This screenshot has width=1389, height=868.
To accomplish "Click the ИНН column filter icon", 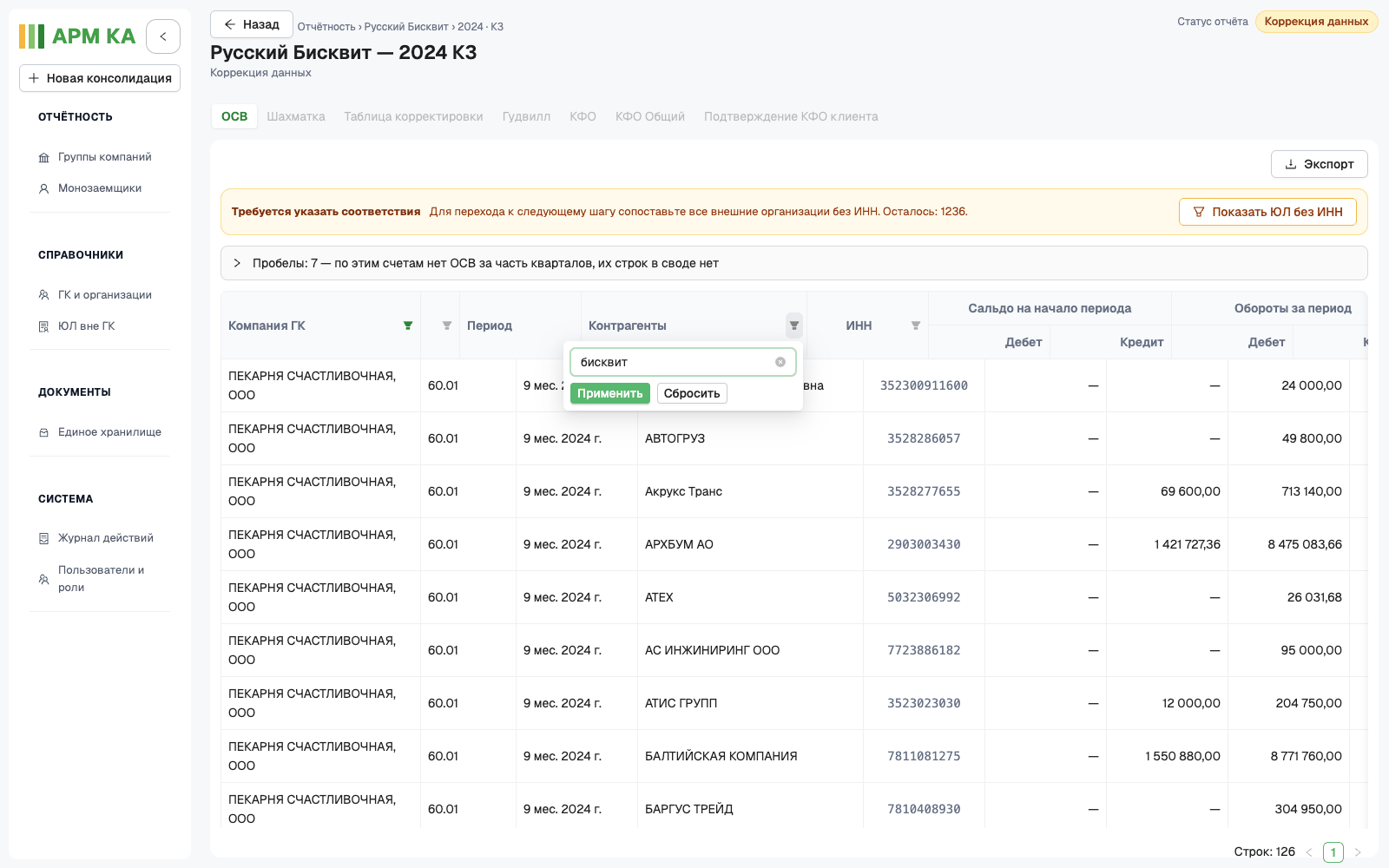I will pos(916,325).
